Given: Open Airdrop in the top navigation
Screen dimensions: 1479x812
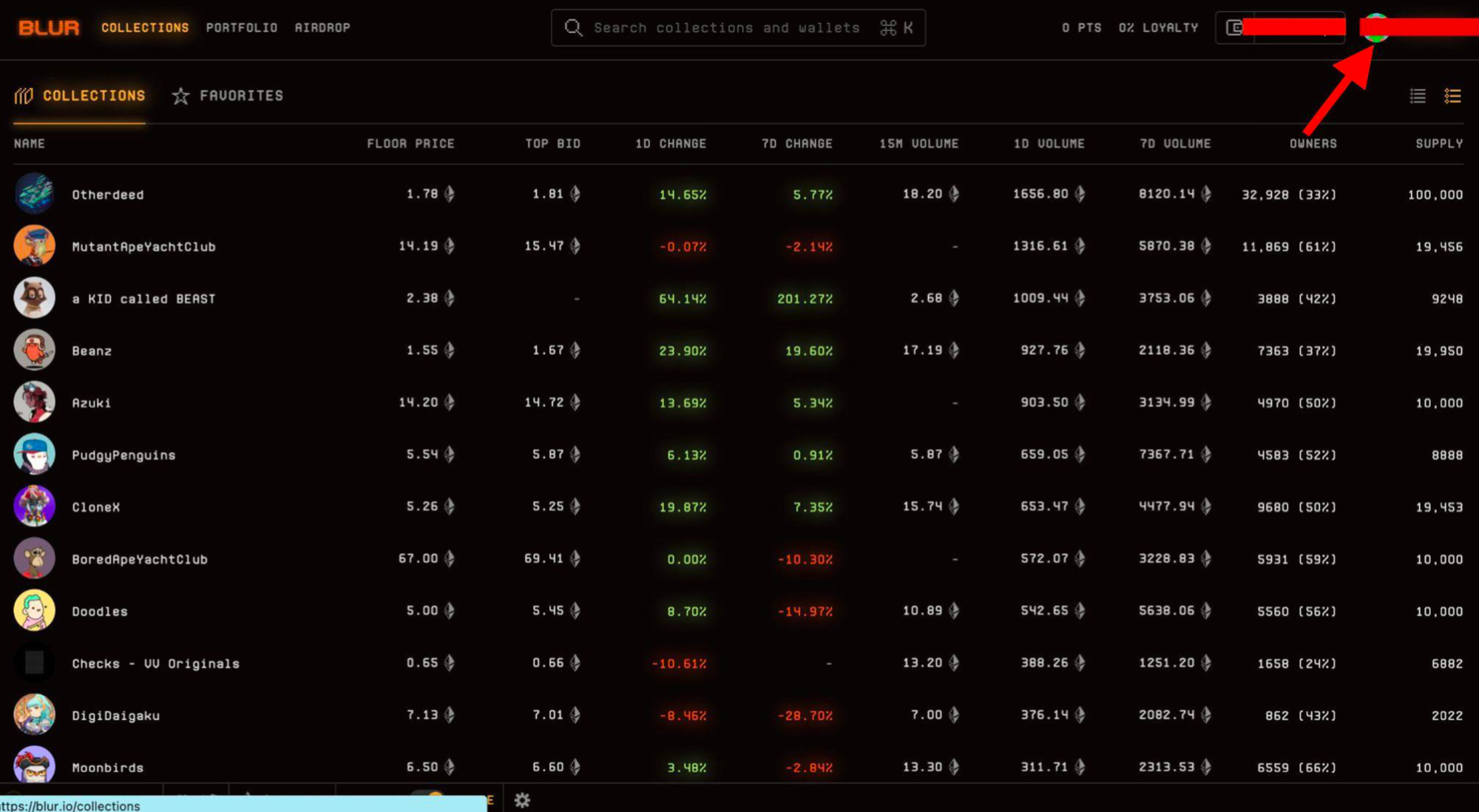Looking at the screenshot, I should pyautogui.click(x=322, y=27).
